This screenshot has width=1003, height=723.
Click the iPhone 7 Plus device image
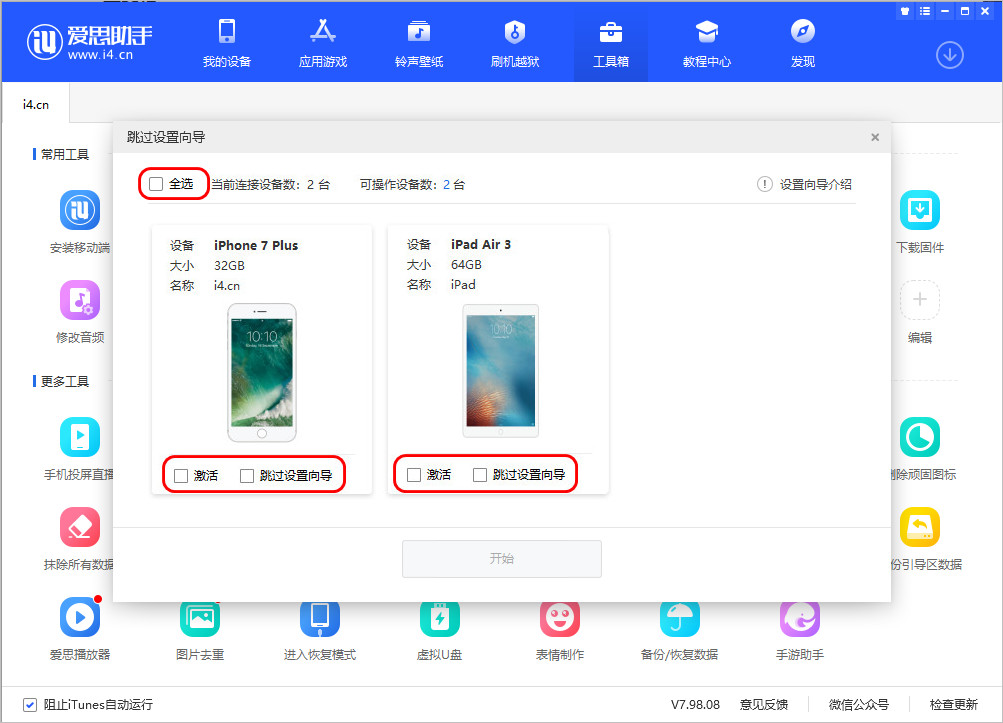point(262,372)
